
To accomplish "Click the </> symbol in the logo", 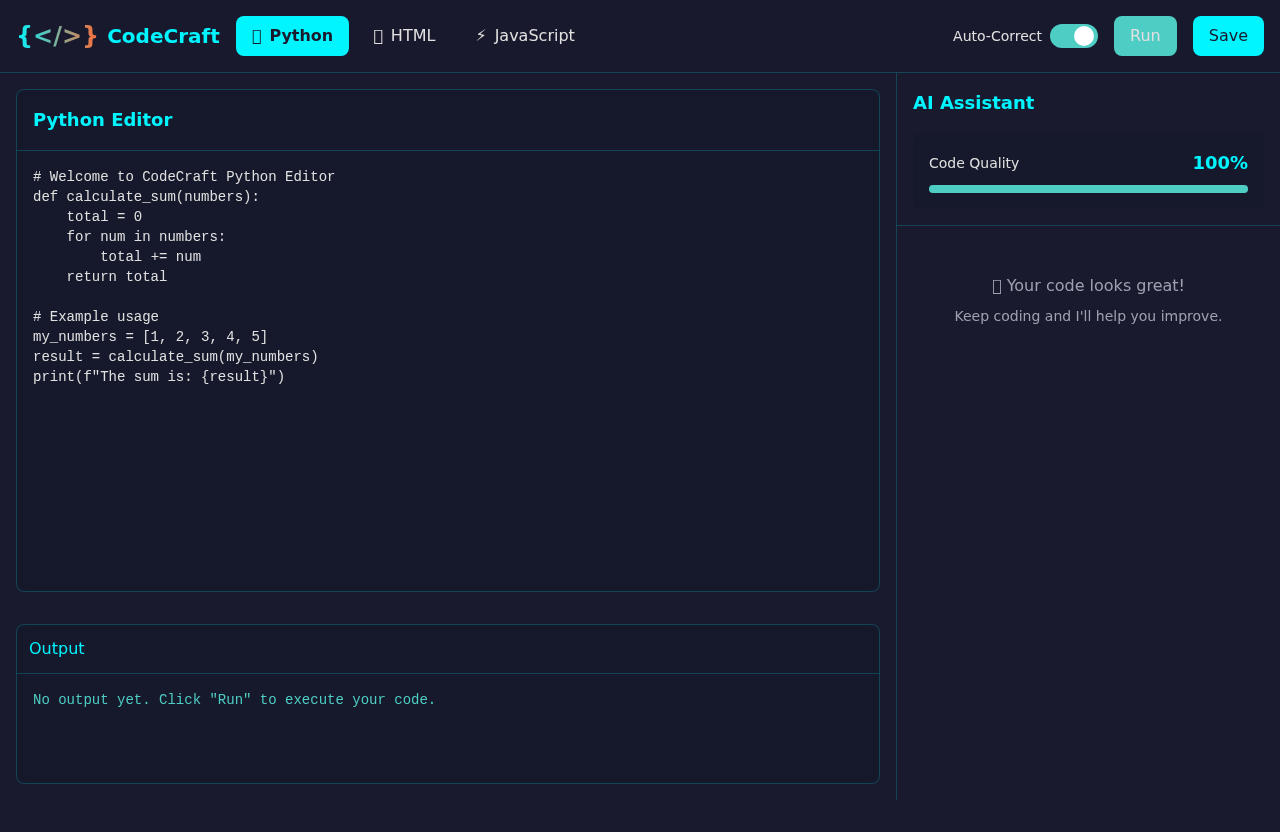I will point(57,36).
